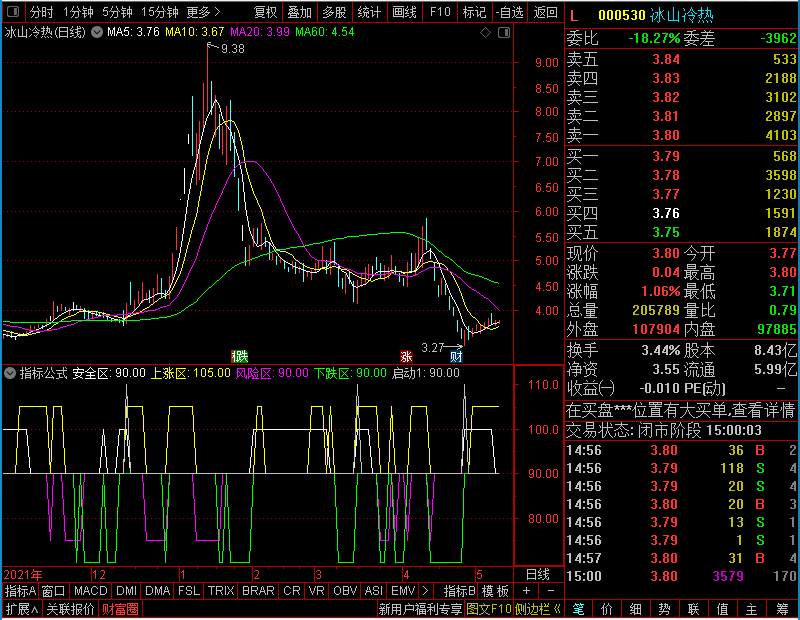The width and height of the screenshot is (800, 620).
Task: Switch the indicator to ASI
Action: pyautogui.click(x=373, y=591)
